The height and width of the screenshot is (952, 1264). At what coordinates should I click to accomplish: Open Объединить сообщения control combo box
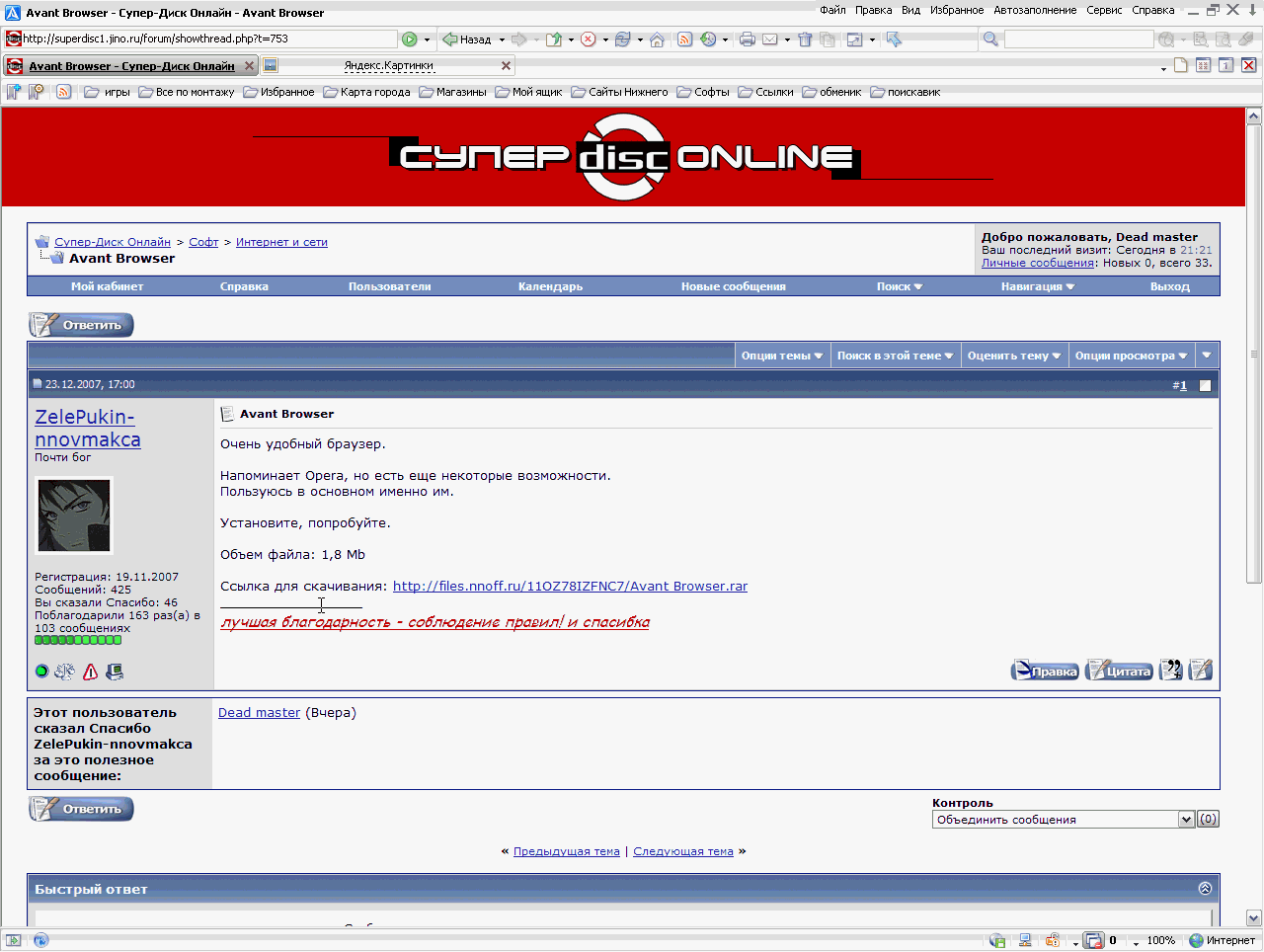(x=1064, y=820)
